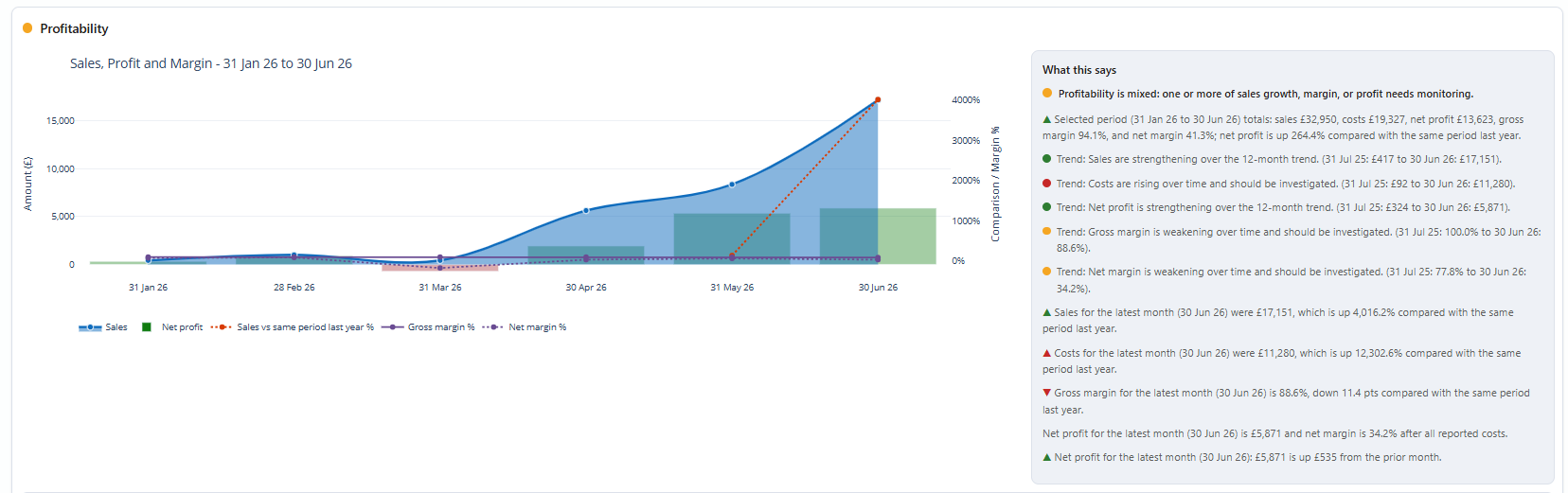The image size is (1568, 493).
Task: Toggle the Net margin % legend entry
Action: [525, 327]
